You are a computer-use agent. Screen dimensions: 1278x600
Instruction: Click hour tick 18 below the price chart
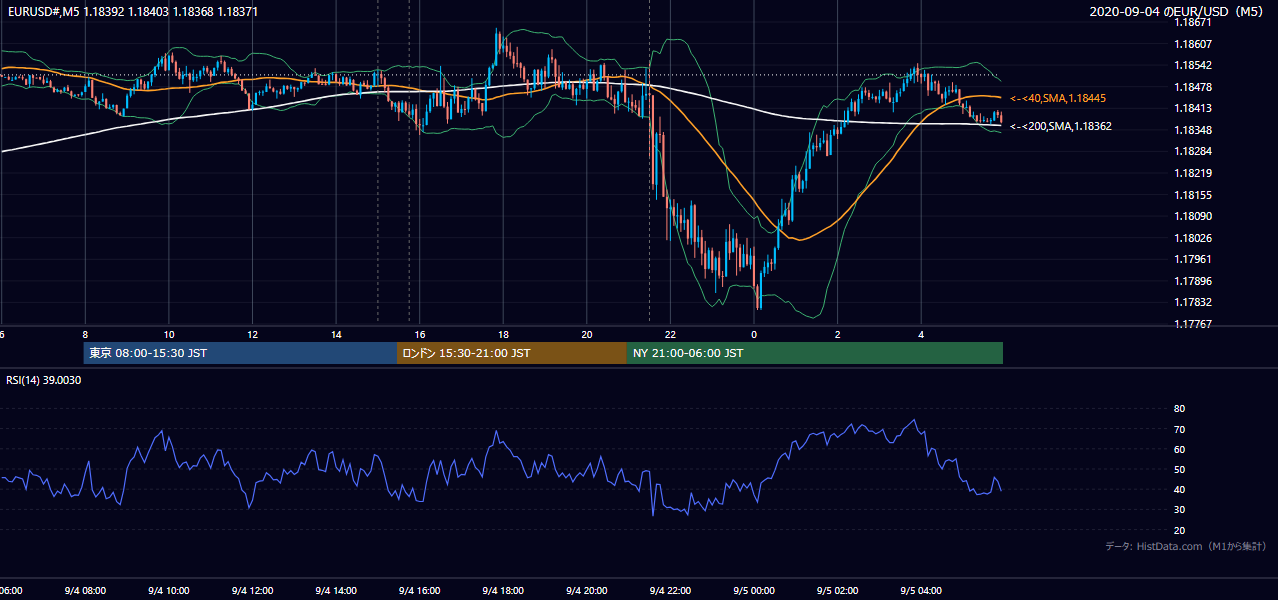504,335
